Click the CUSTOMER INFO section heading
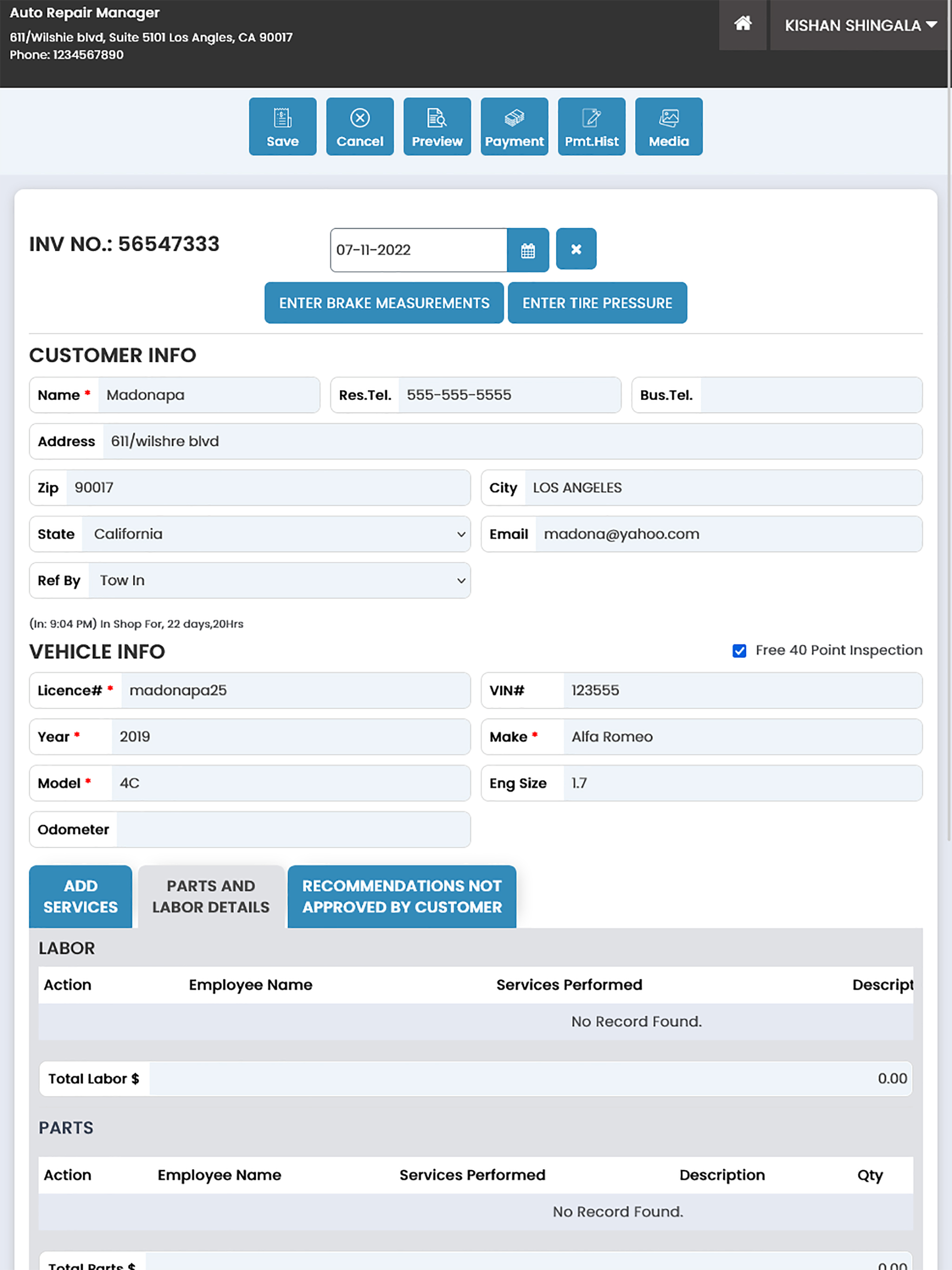Screen dimensions: 952x1270 pyautogui.click(x=112, y=356)
